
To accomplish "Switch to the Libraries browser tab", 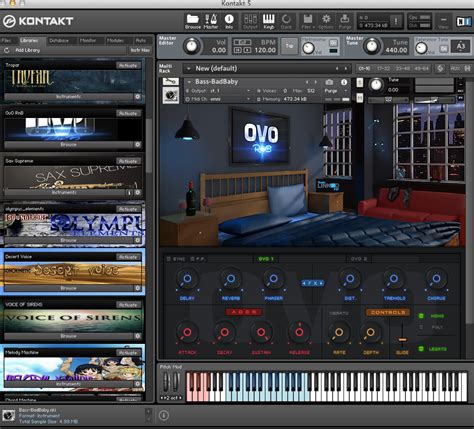I will tap(29, 41).
